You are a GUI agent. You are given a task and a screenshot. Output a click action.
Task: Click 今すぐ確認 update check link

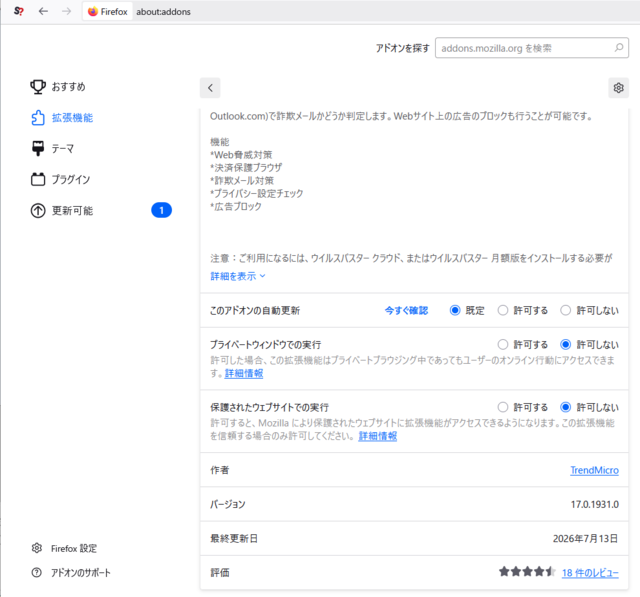coord(406,311)
